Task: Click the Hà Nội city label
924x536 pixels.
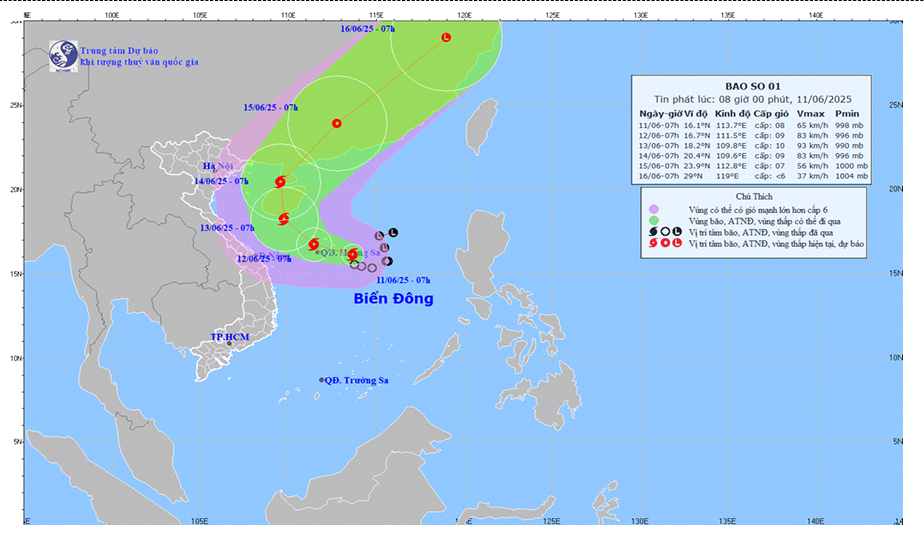Action: click(216, 166)
